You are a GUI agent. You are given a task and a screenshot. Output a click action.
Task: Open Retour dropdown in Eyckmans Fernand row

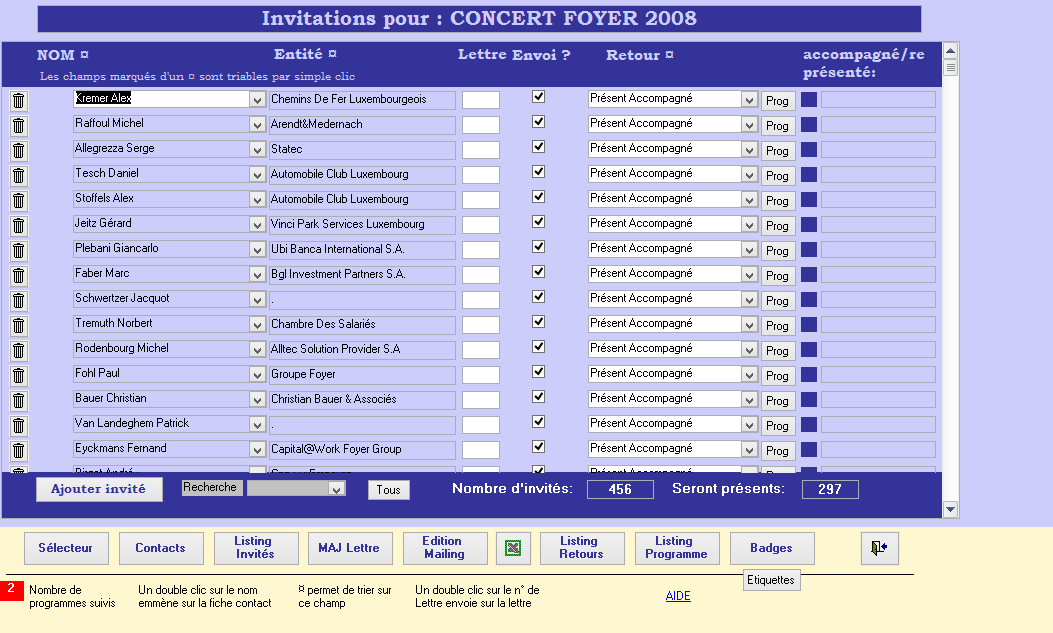[x=749, y=450]
